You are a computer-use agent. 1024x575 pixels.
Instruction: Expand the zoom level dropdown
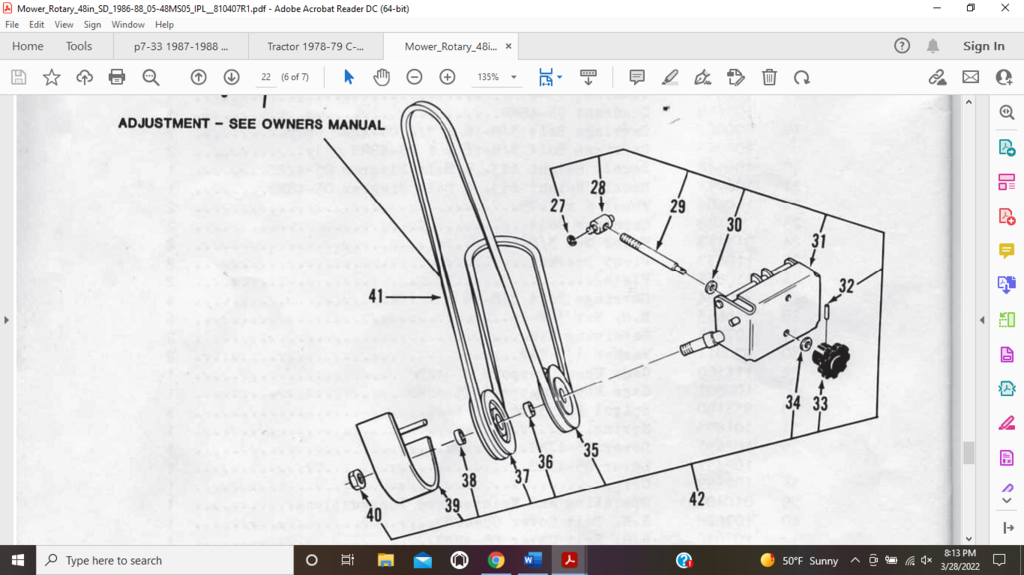pos(514,77)
